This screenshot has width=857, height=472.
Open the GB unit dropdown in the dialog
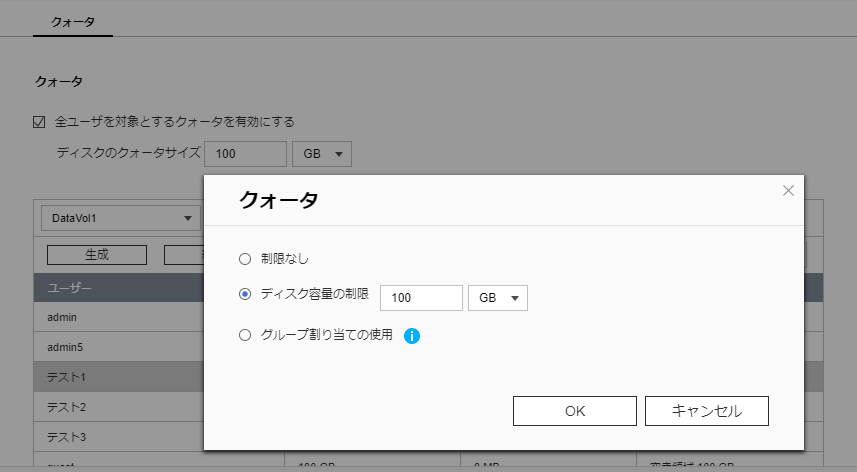point(498,298)
